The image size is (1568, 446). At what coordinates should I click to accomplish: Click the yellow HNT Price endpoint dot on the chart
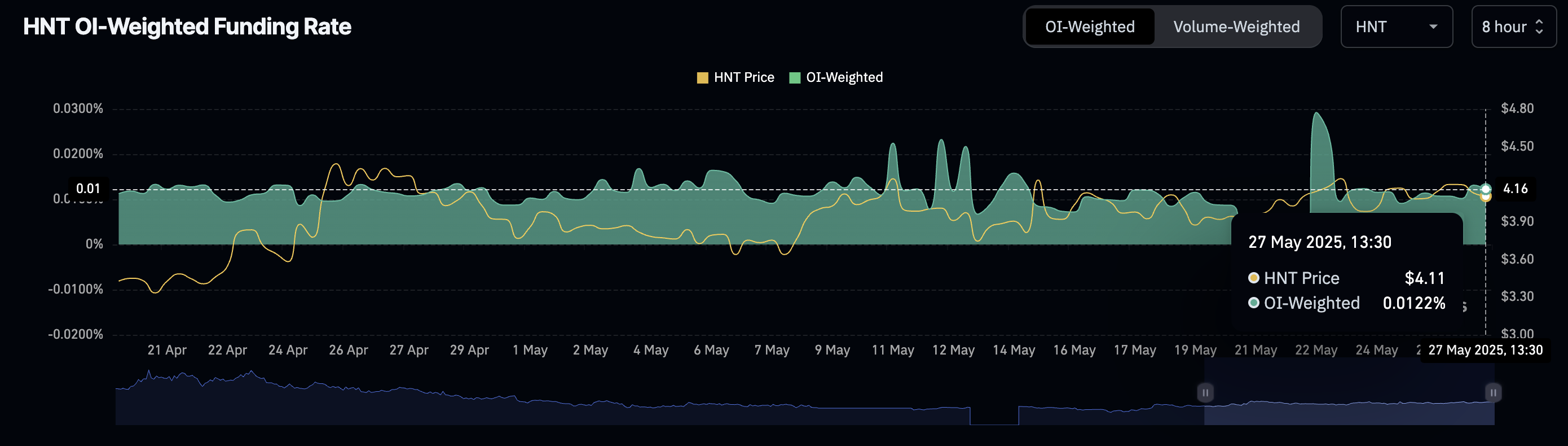pyautogui.click(x=1485, y=197)
